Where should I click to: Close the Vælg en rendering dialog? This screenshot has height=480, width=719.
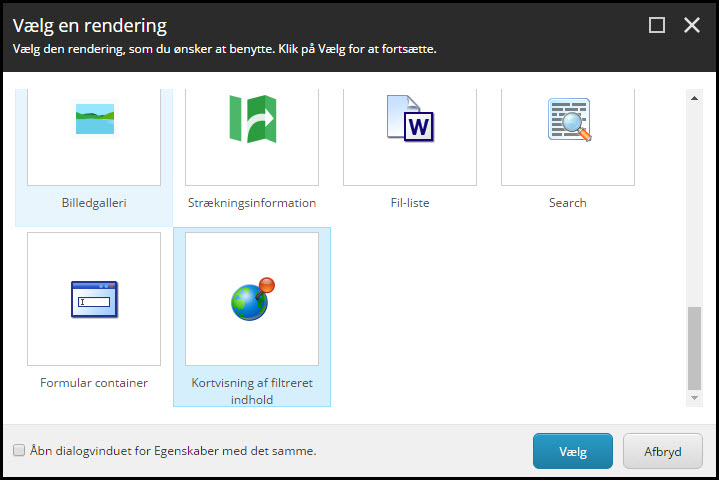(692, 26)
